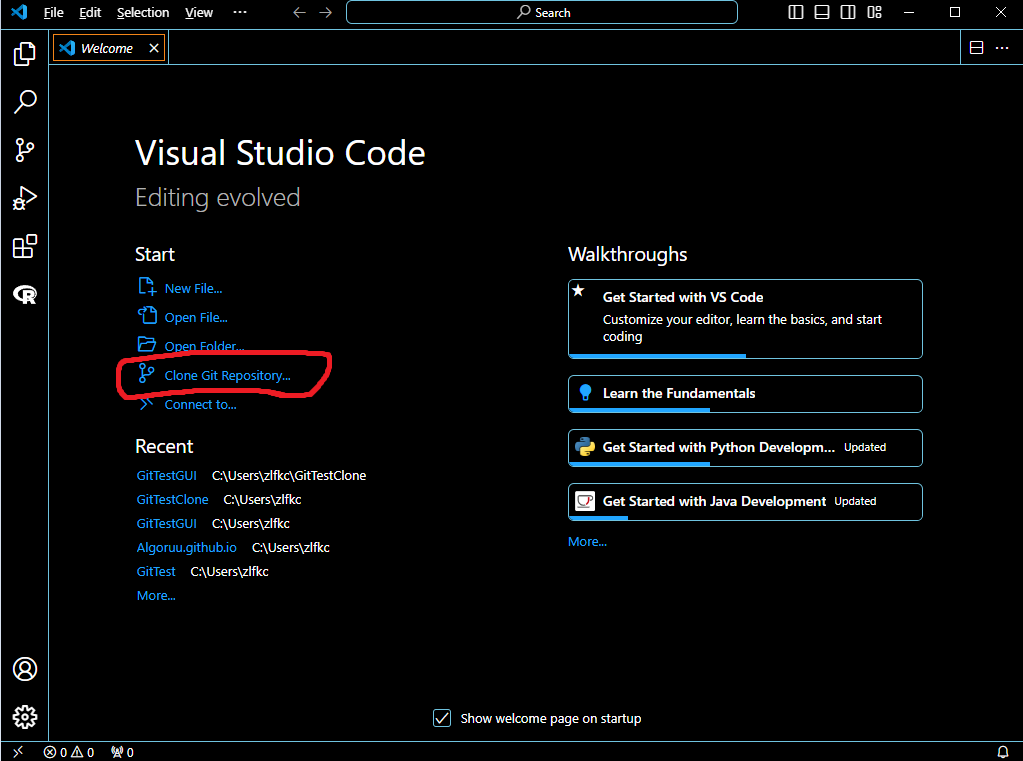Expand hidden menu items ellipsis

coord(240,12)
